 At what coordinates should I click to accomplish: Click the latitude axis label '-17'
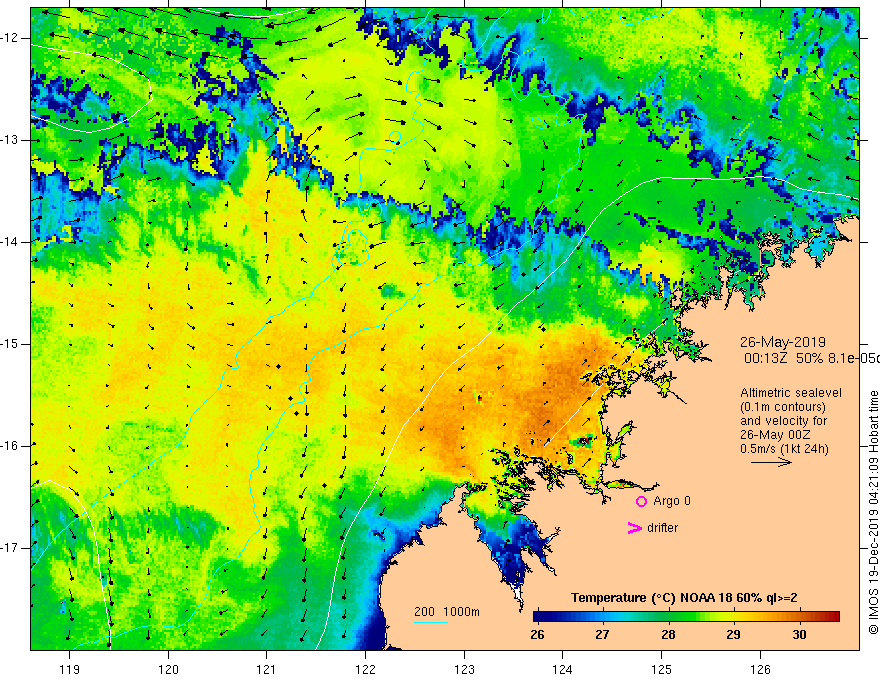click(x=10, y=548)
